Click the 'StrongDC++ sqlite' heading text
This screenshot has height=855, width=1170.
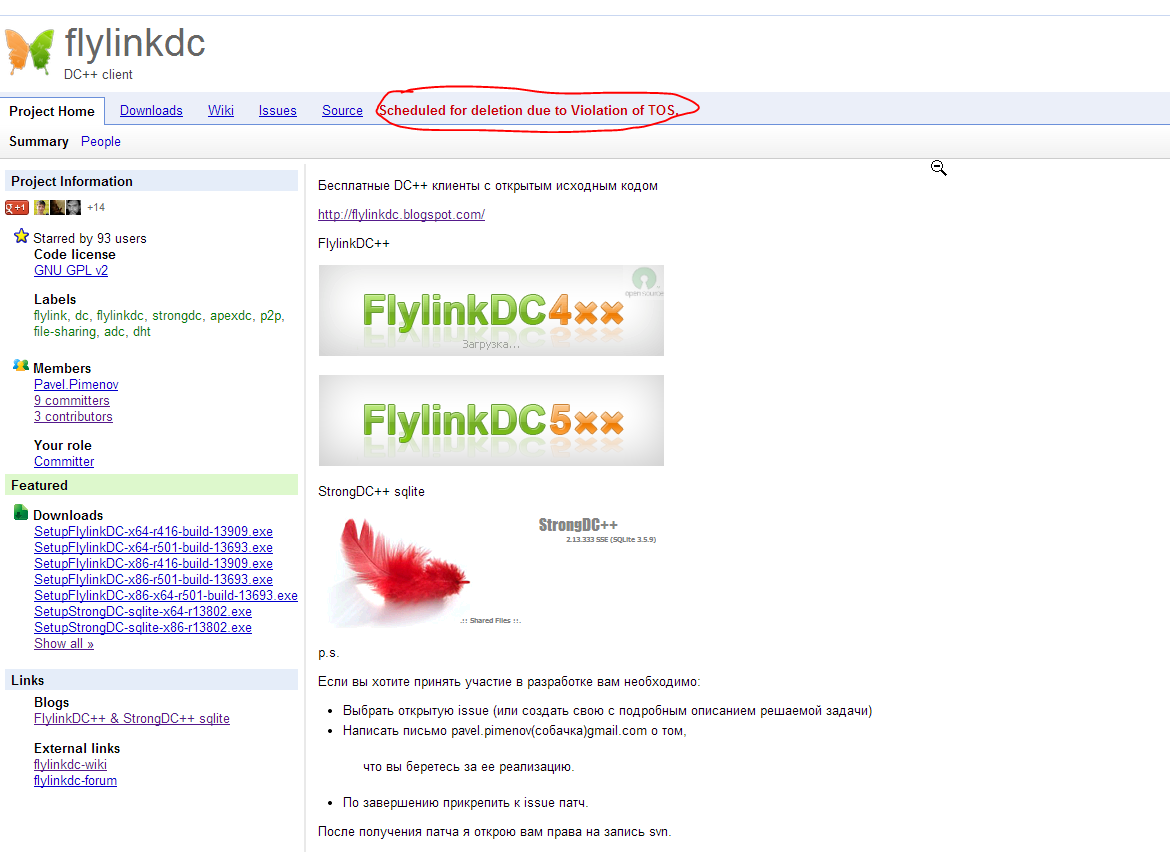371,492
